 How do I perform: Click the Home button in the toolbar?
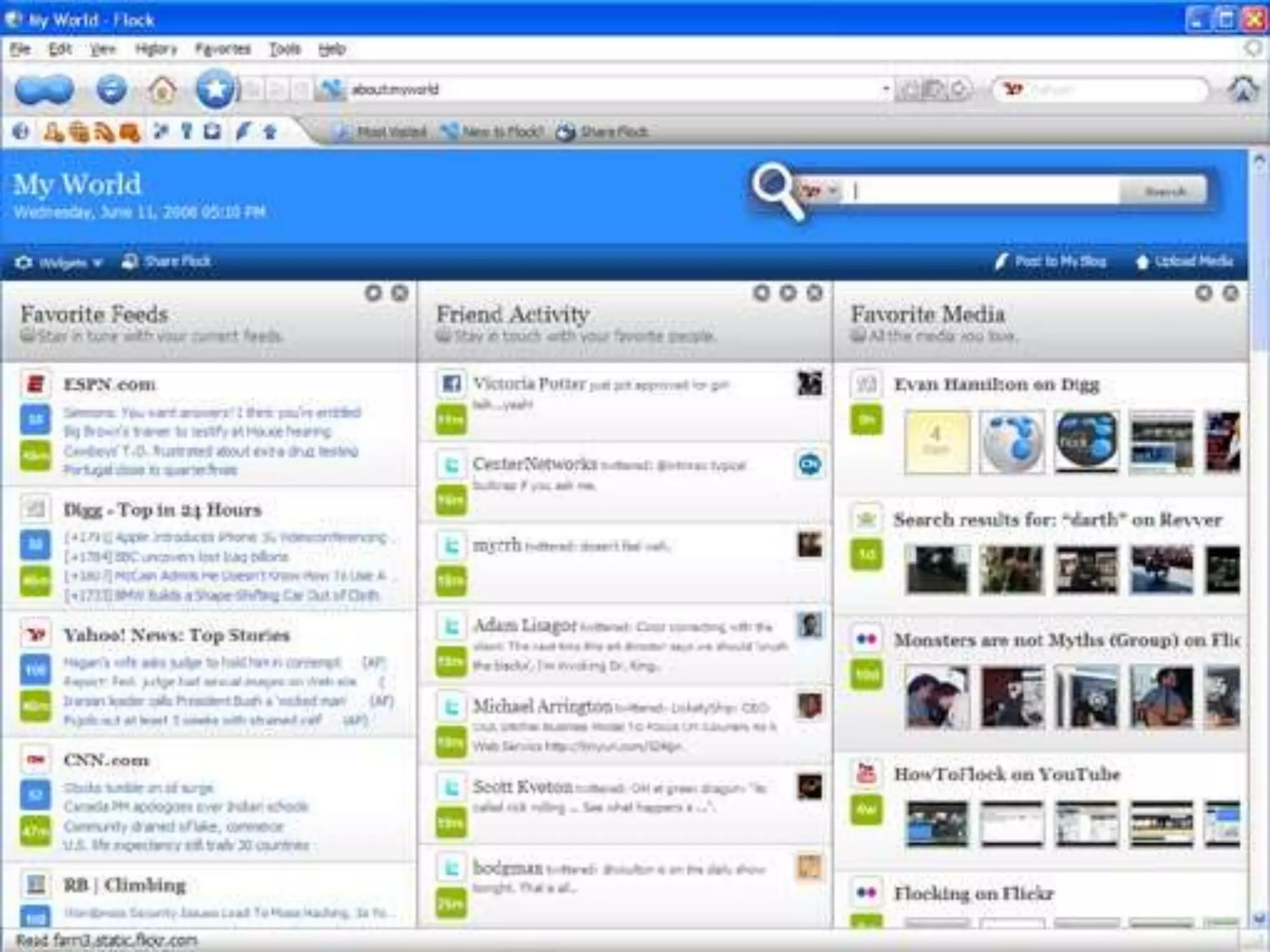point(162,90)
